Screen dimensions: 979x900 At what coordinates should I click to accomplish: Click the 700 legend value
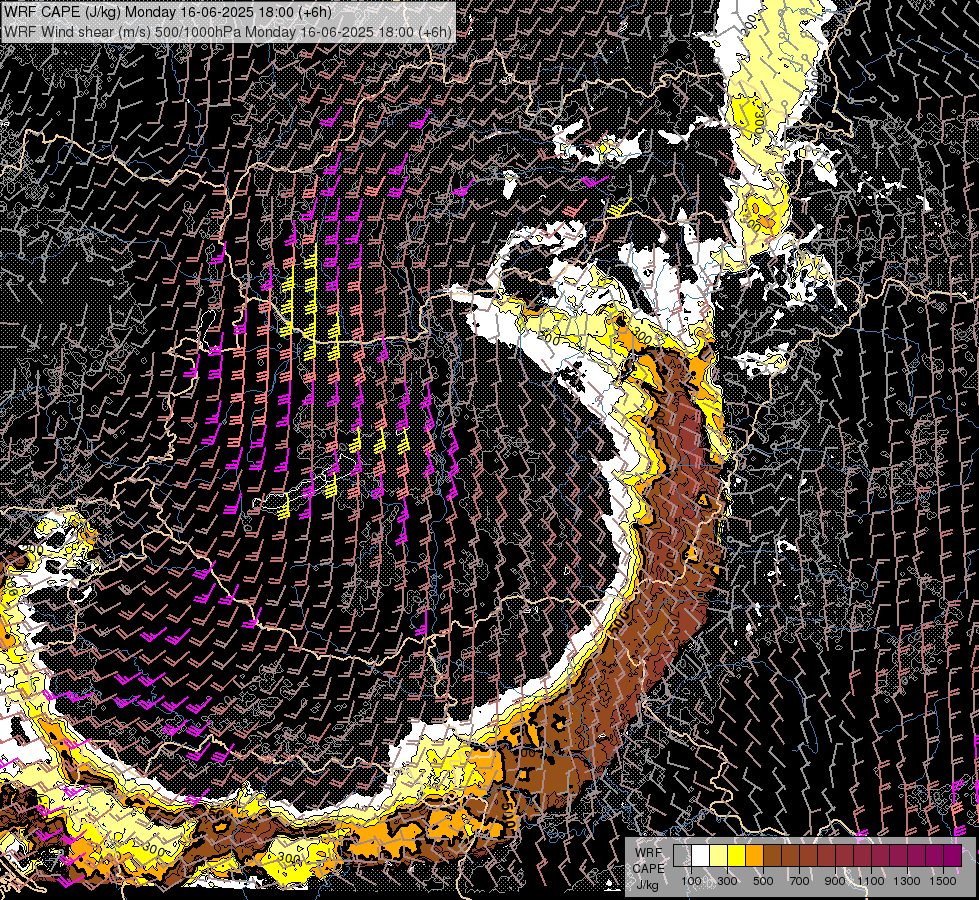click(x=799, y=881)
